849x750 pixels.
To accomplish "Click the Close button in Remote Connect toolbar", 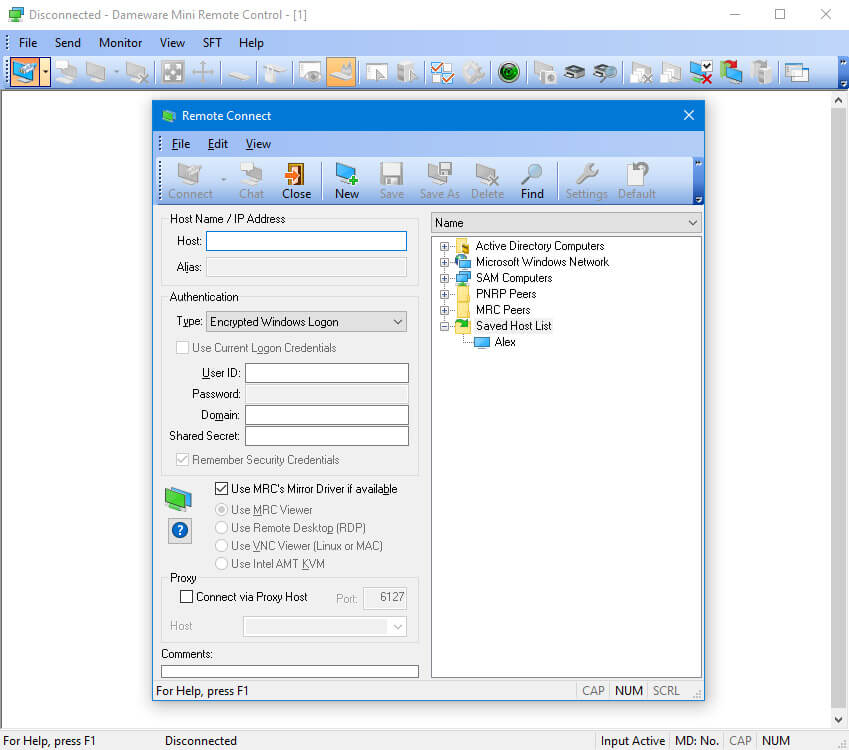I will pyautogui.click(x=296, y=181).
